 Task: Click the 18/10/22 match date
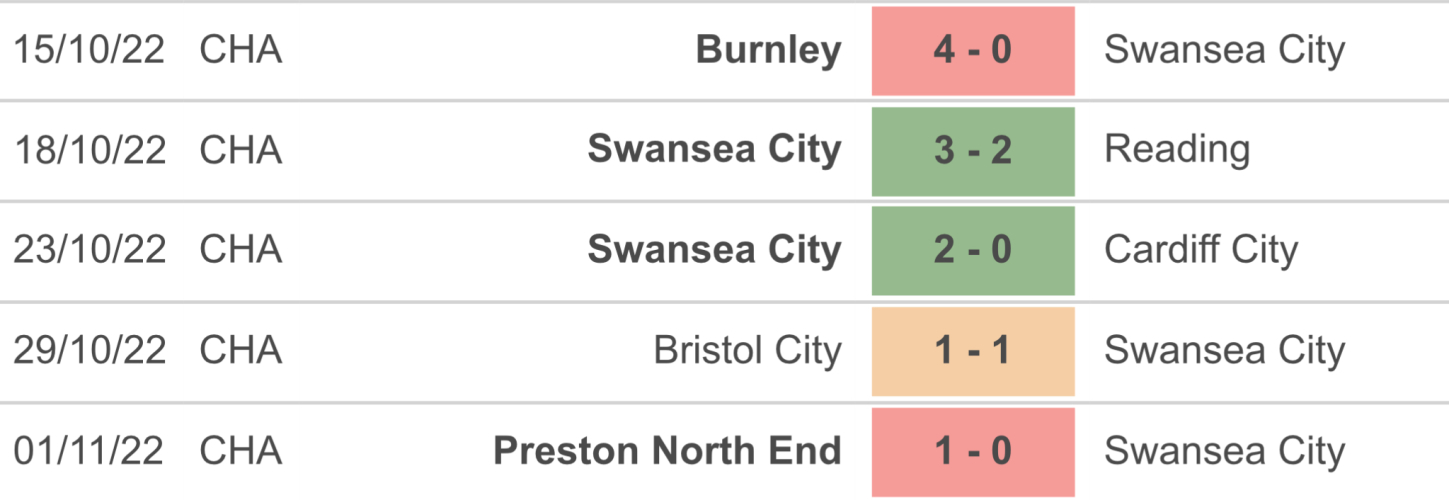click(89, 150)
